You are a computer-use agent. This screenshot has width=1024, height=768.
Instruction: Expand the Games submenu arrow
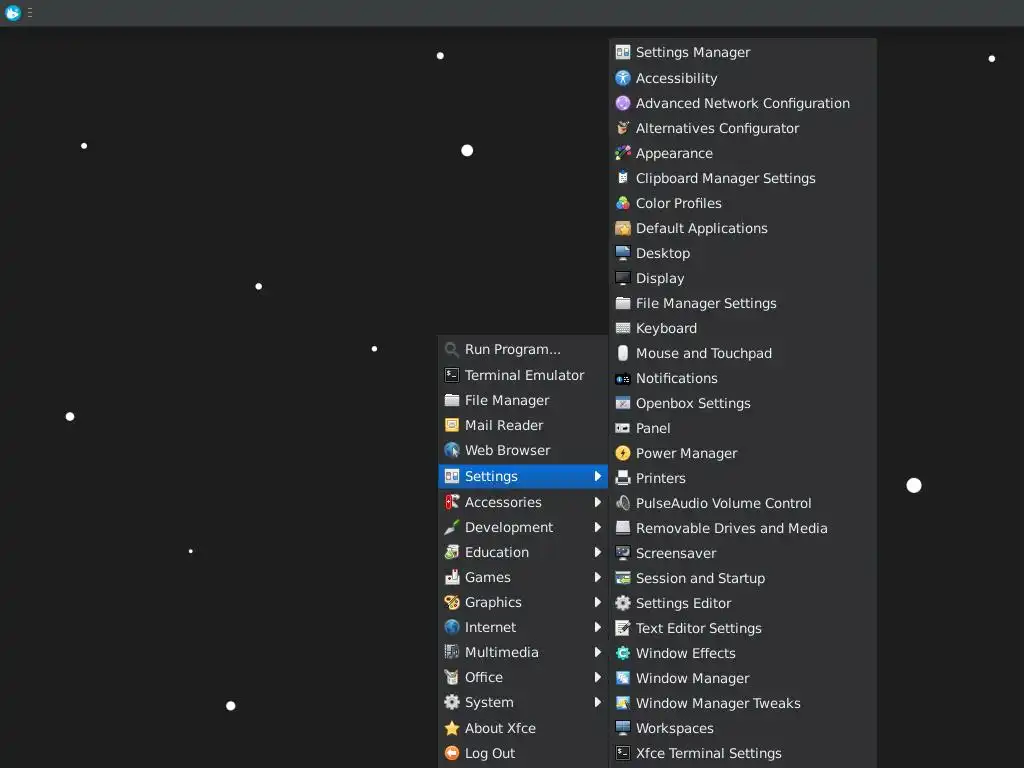pyautogui.click(x=597, y=577)
